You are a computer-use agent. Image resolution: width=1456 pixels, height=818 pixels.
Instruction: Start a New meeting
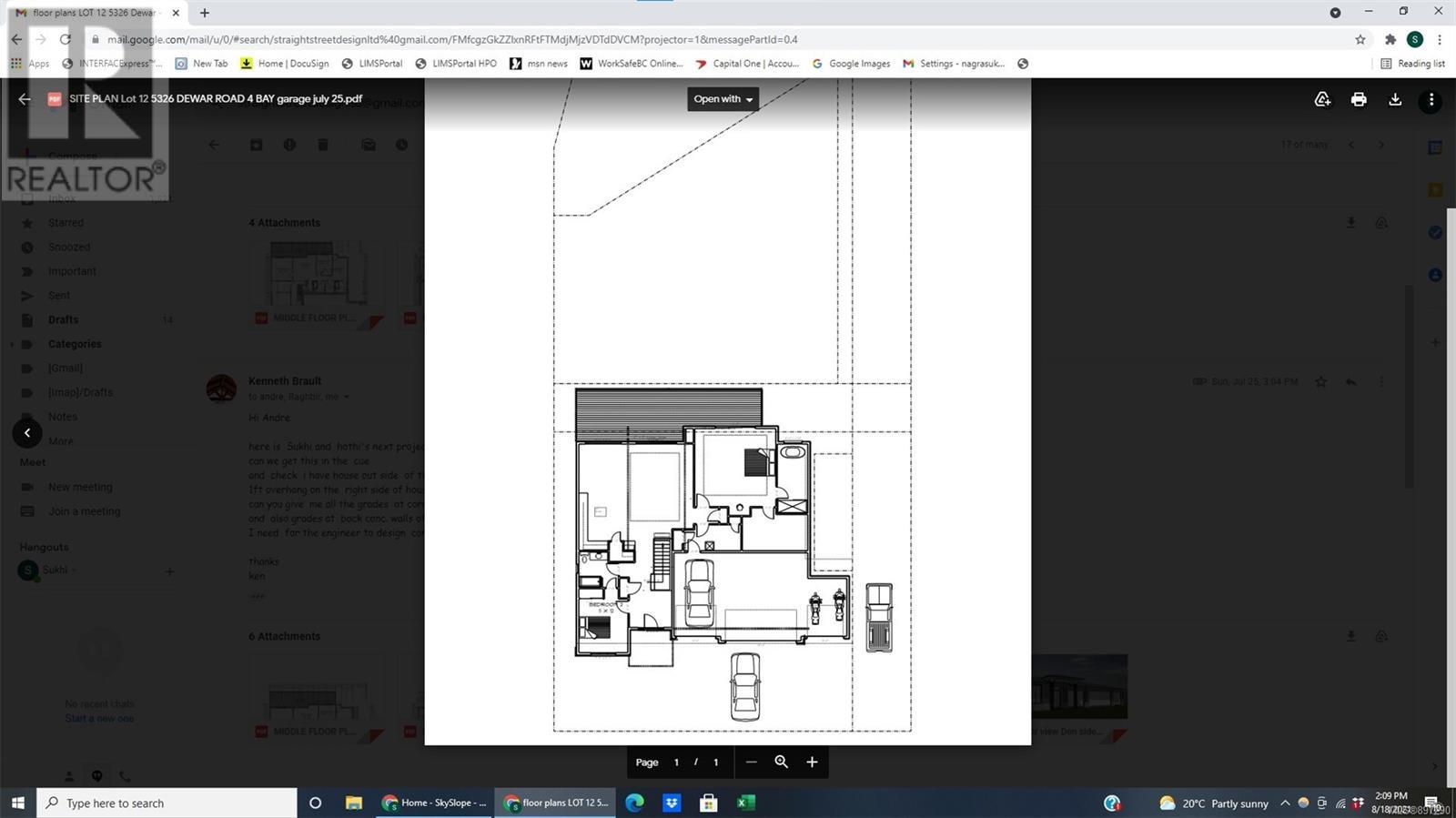click(80, 487)
